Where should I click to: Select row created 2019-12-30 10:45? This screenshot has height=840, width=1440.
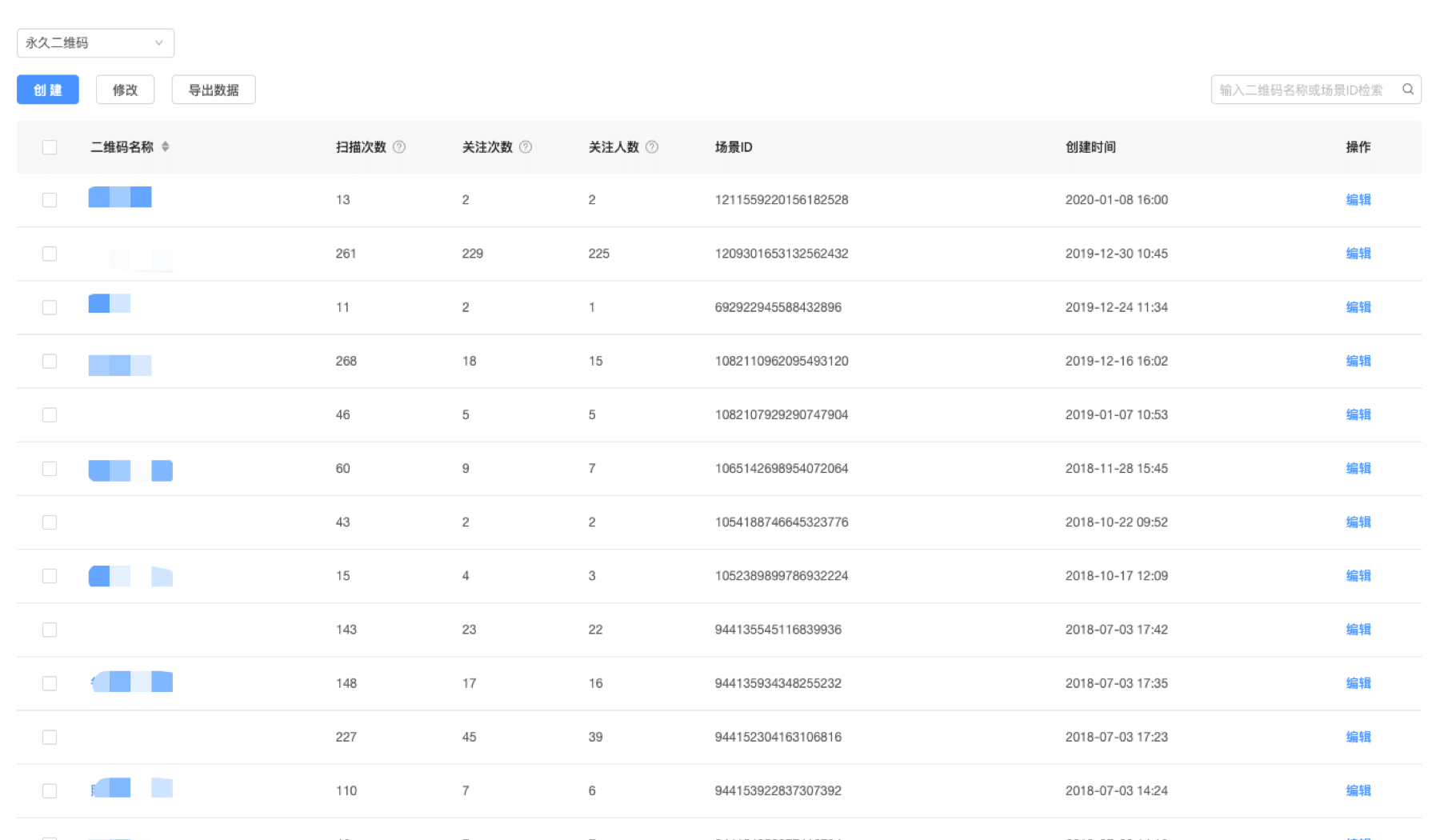click(x=50, y=254)
